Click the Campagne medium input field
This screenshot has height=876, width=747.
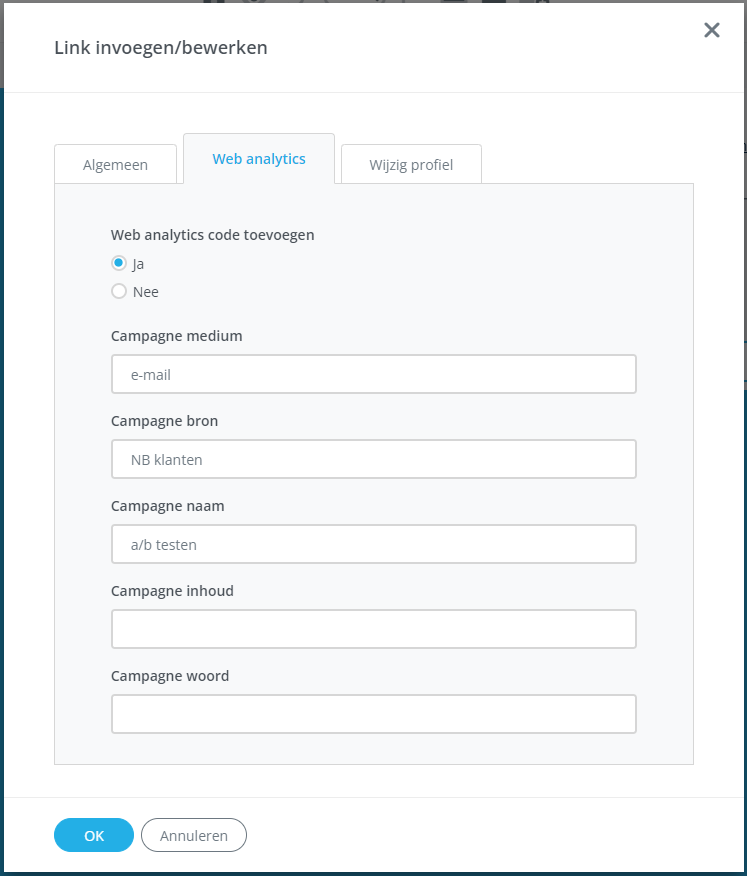(x=373, y=374)
